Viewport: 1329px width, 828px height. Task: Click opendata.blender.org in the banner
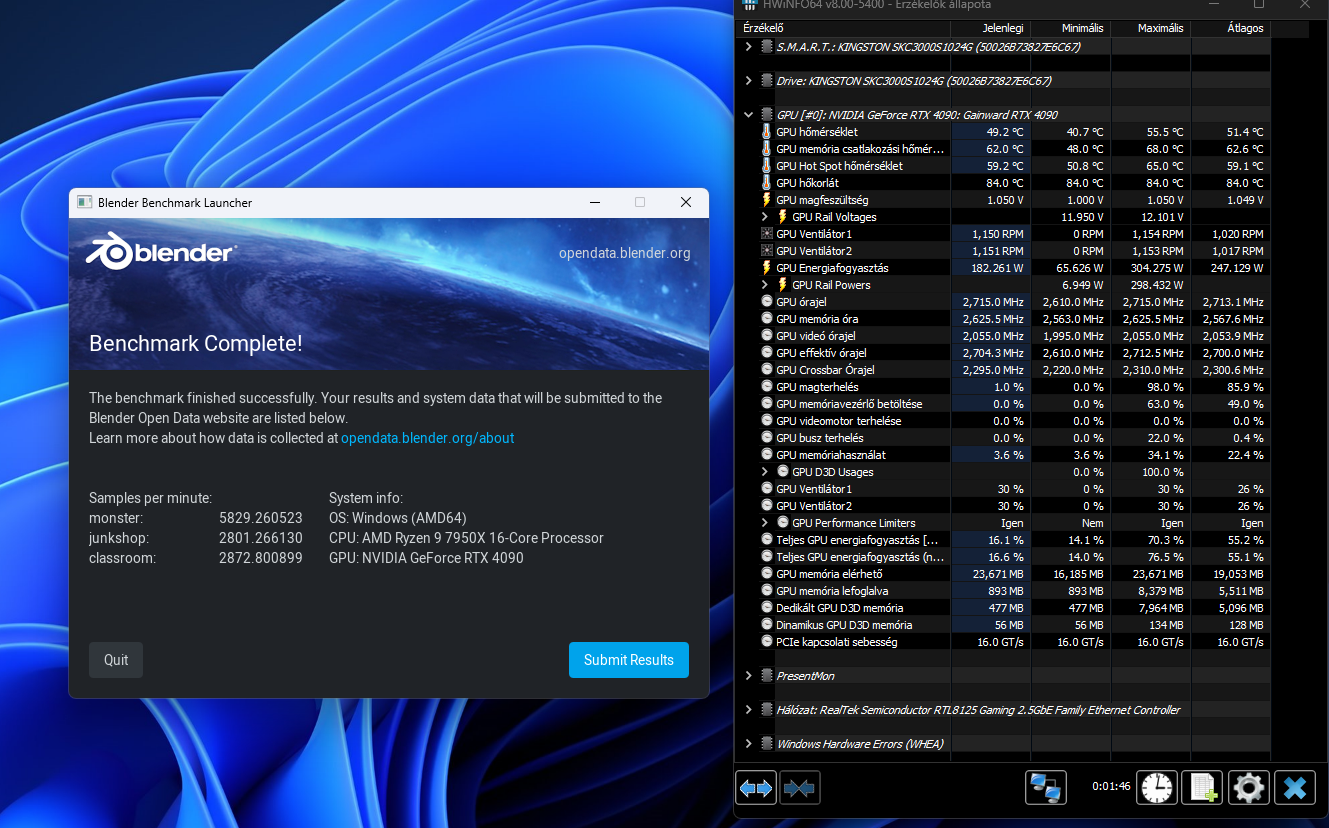tap(625, 253)
